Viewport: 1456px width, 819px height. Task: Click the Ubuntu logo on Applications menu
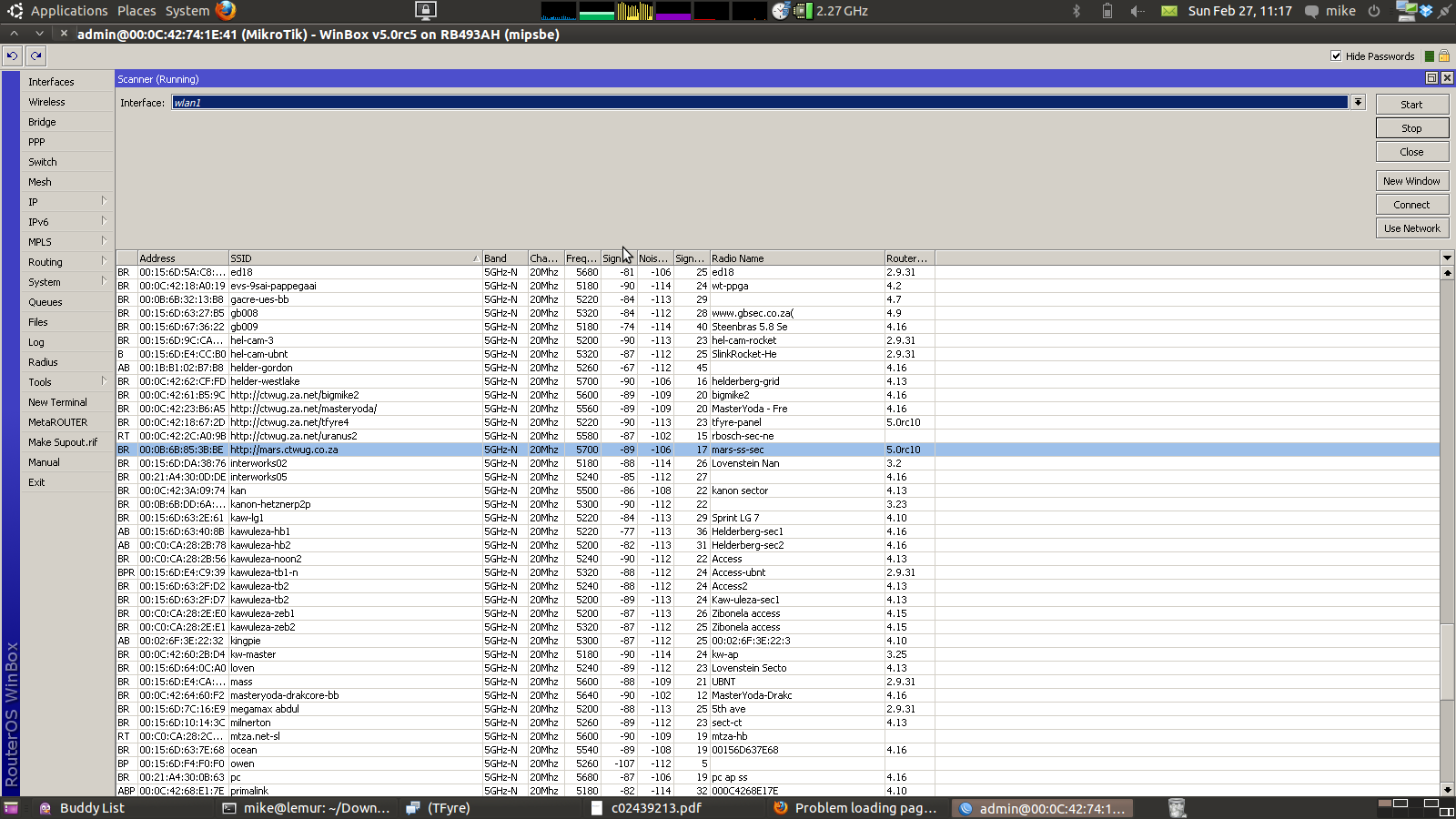click(x=15, y=11)
